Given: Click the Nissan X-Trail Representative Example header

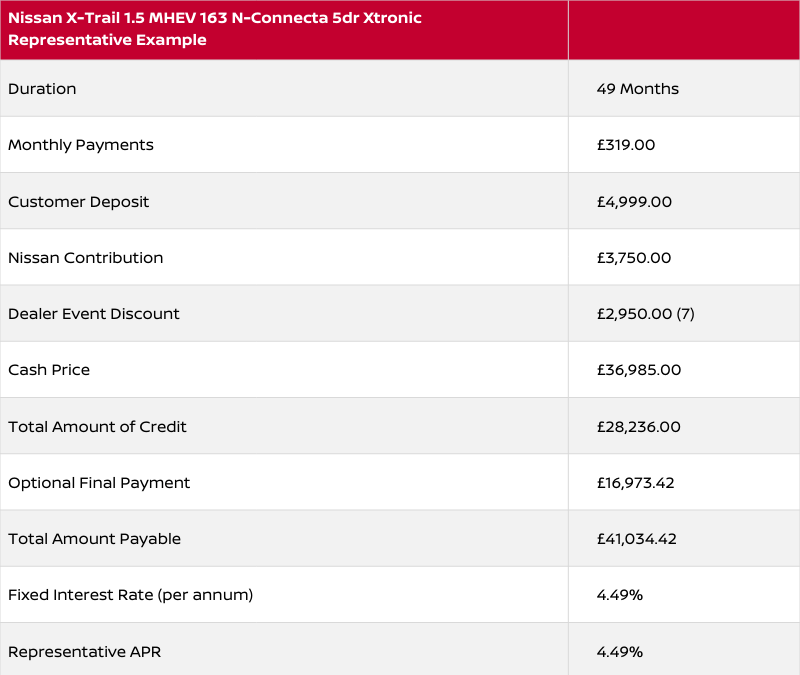Looking at the screenshot, I should [x=215, y=29].
